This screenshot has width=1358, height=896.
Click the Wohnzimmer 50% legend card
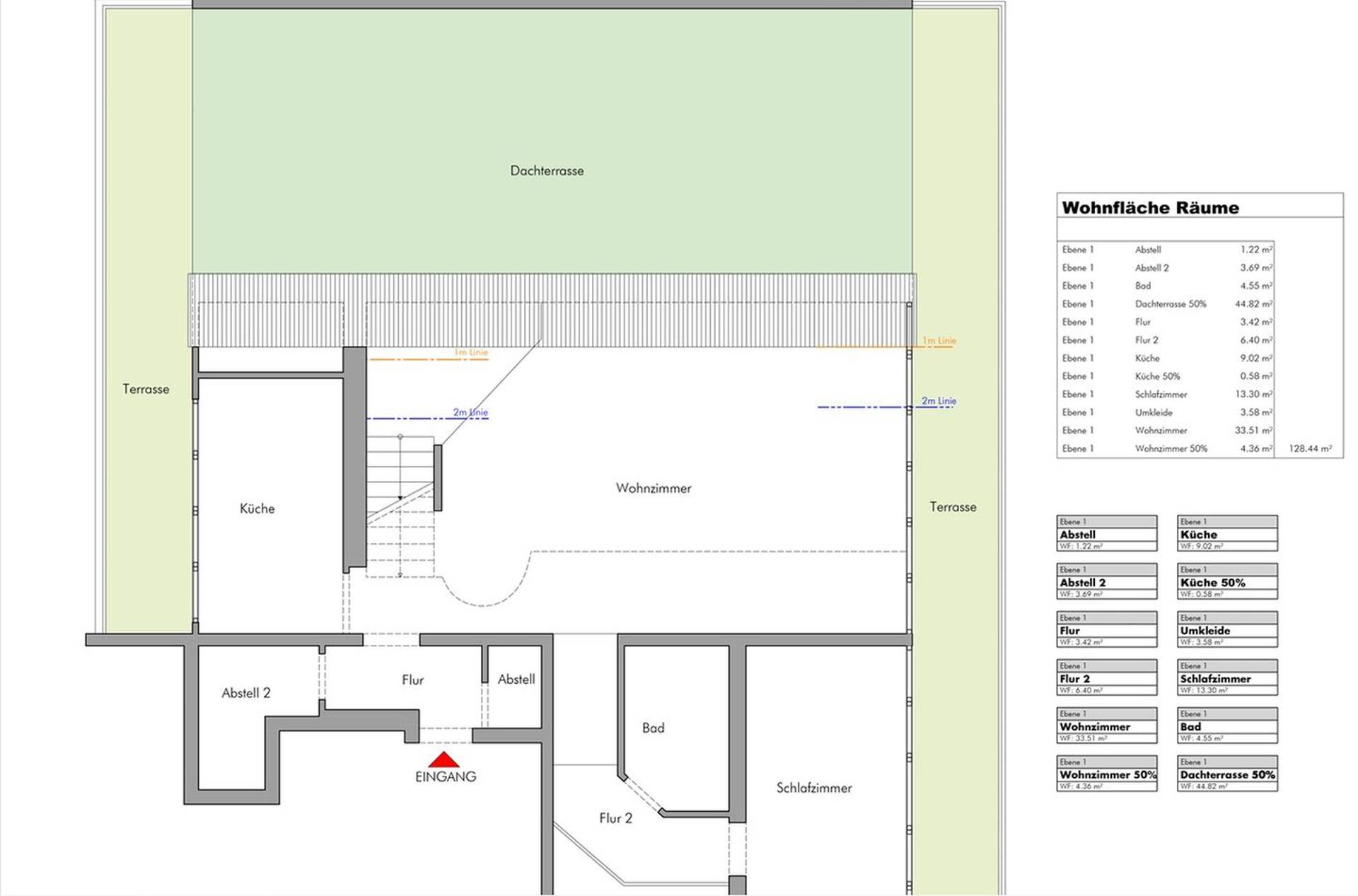(1107, 774)
